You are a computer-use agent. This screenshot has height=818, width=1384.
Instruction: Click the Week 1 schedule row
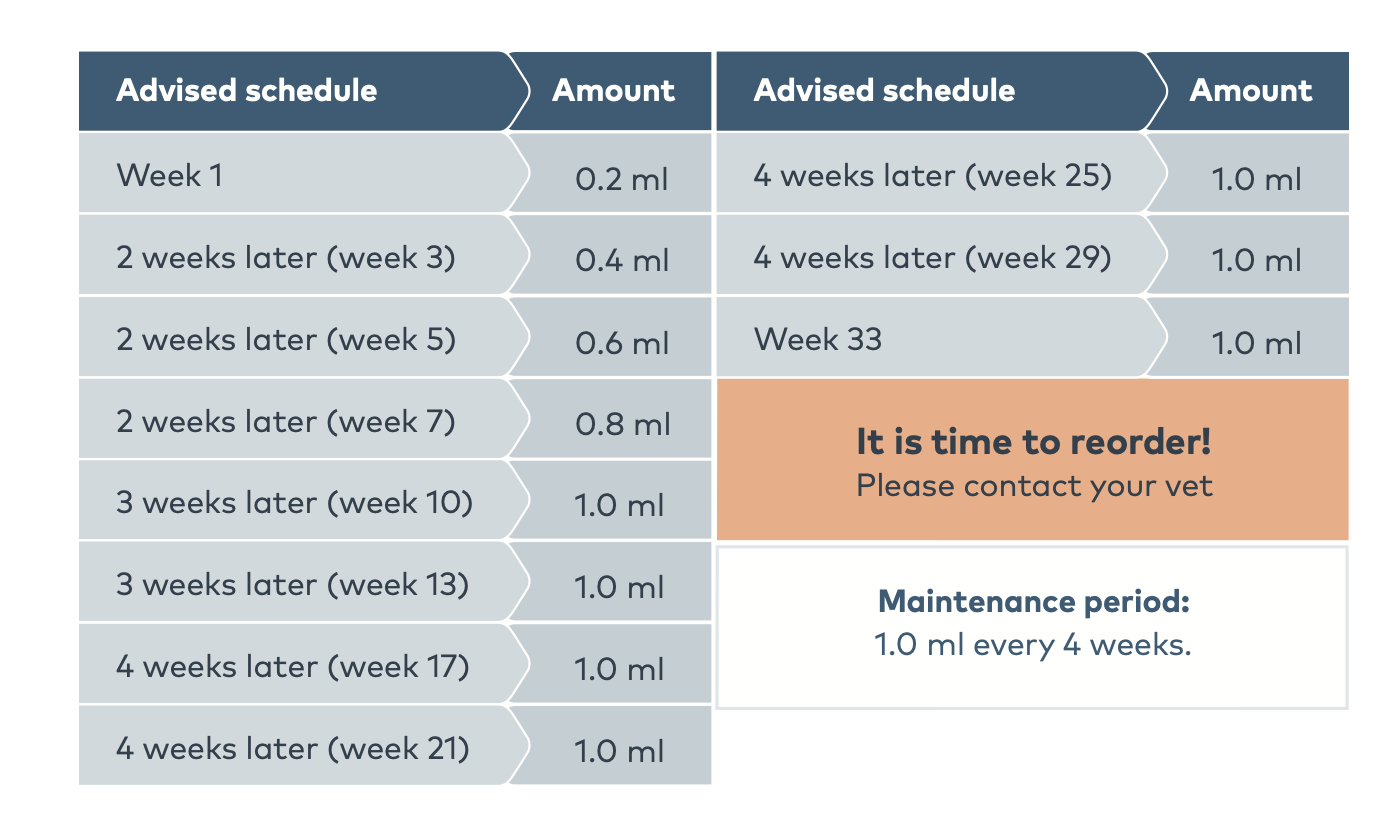point(169,175)
